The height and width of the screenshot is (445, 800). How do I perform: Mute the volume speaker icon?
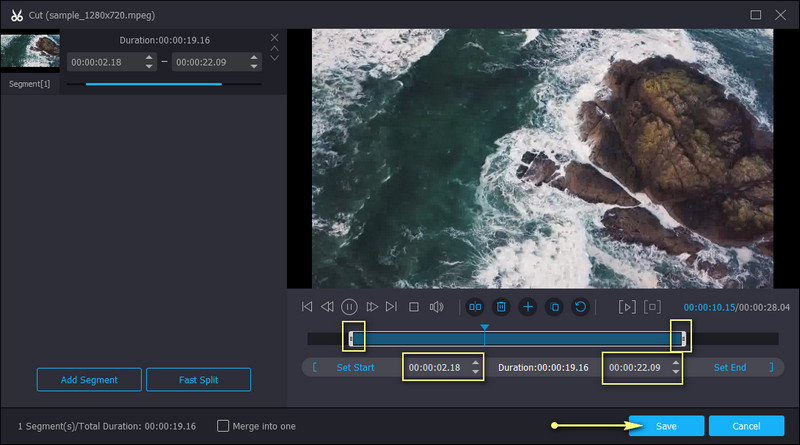click(x=436, y=307)
